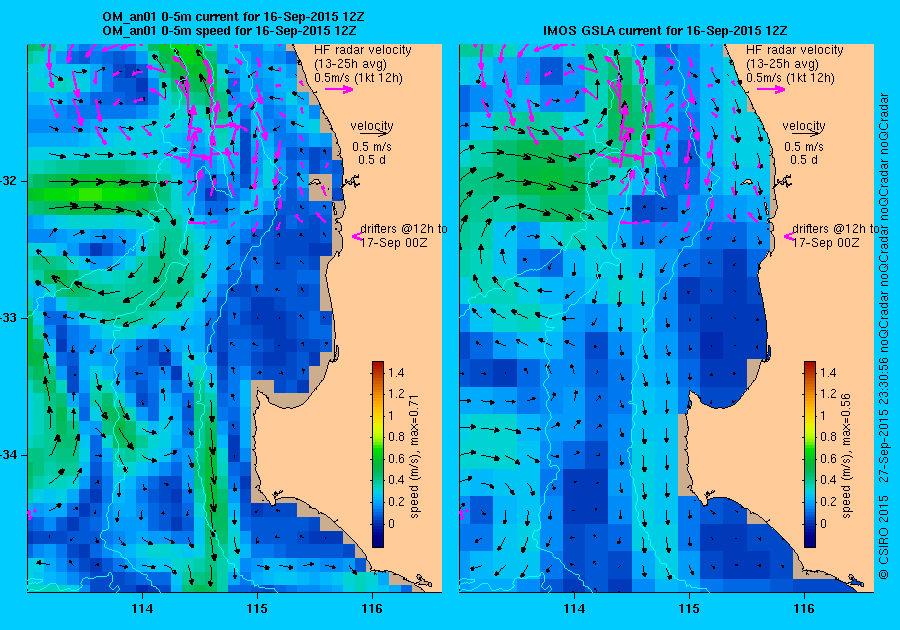
Task: Click longitude label 114 under right map
Action: (574, 609)
